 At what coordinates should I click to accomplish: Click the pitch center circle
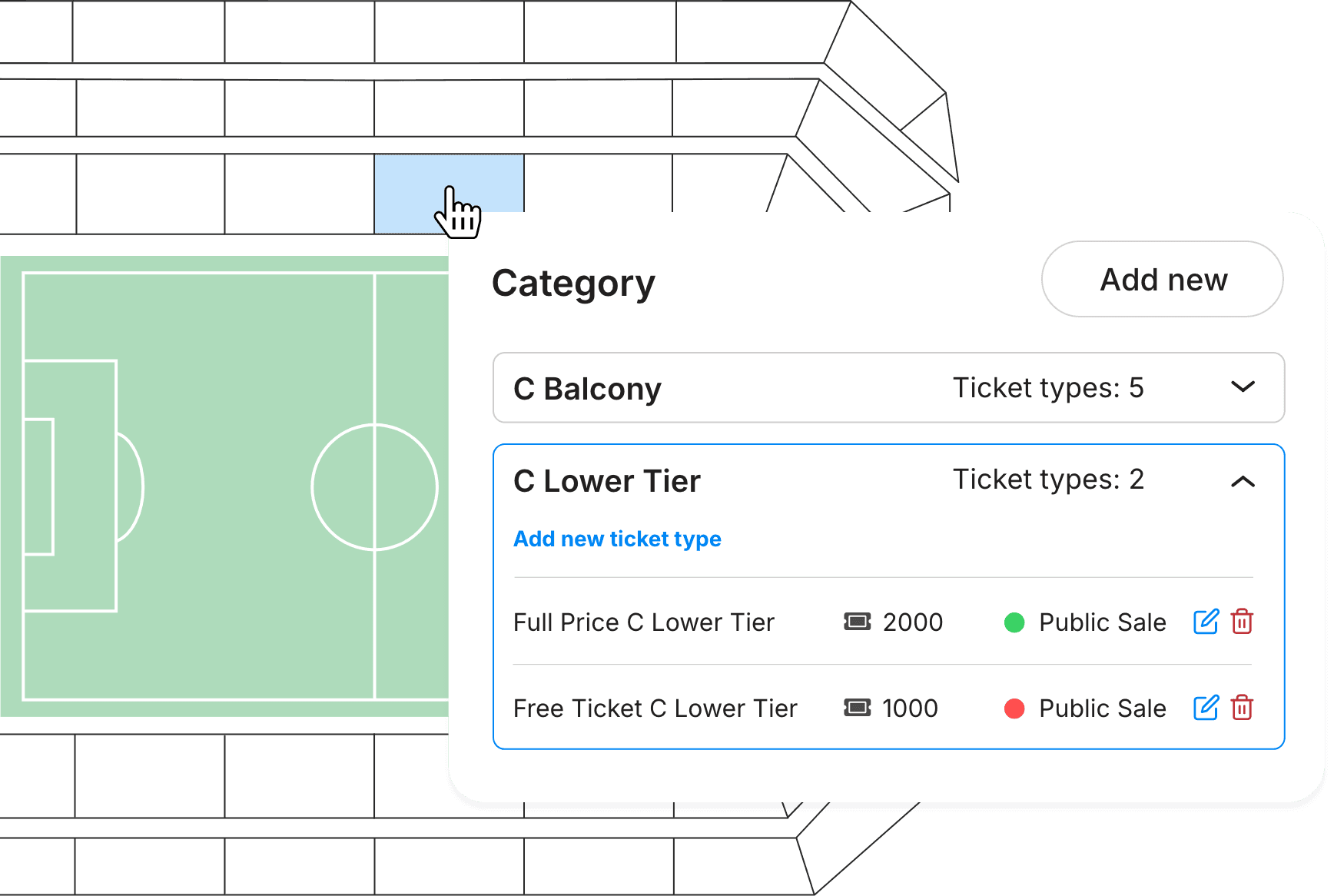[x=375, y=487]
